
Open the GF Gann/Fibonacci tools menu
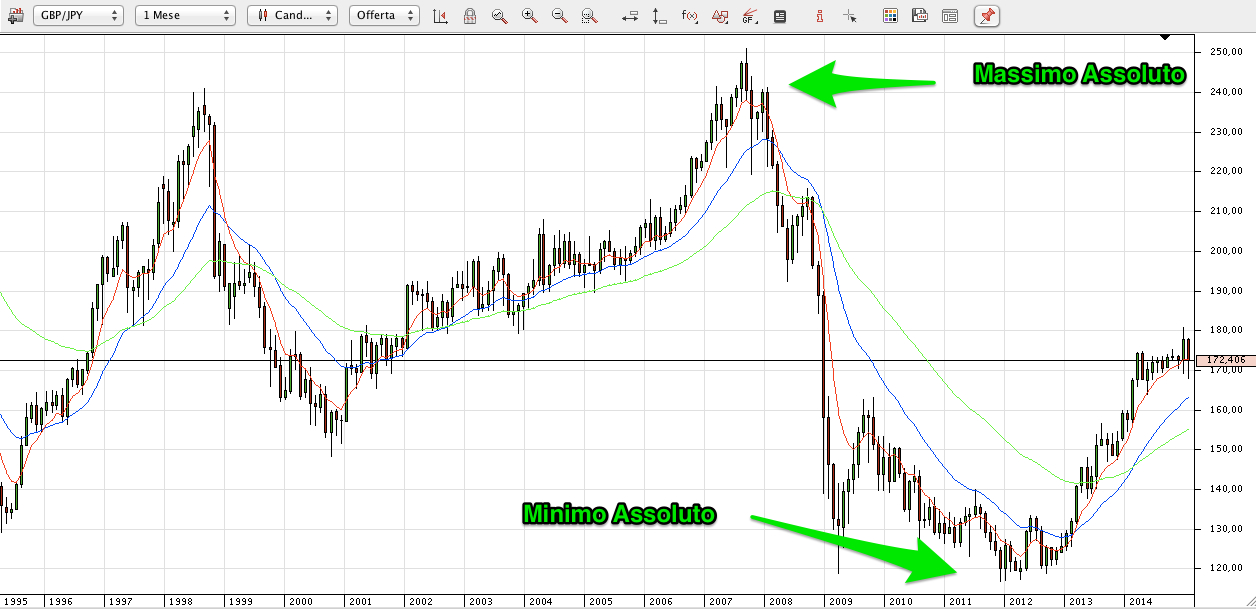(x=750, y=15)
